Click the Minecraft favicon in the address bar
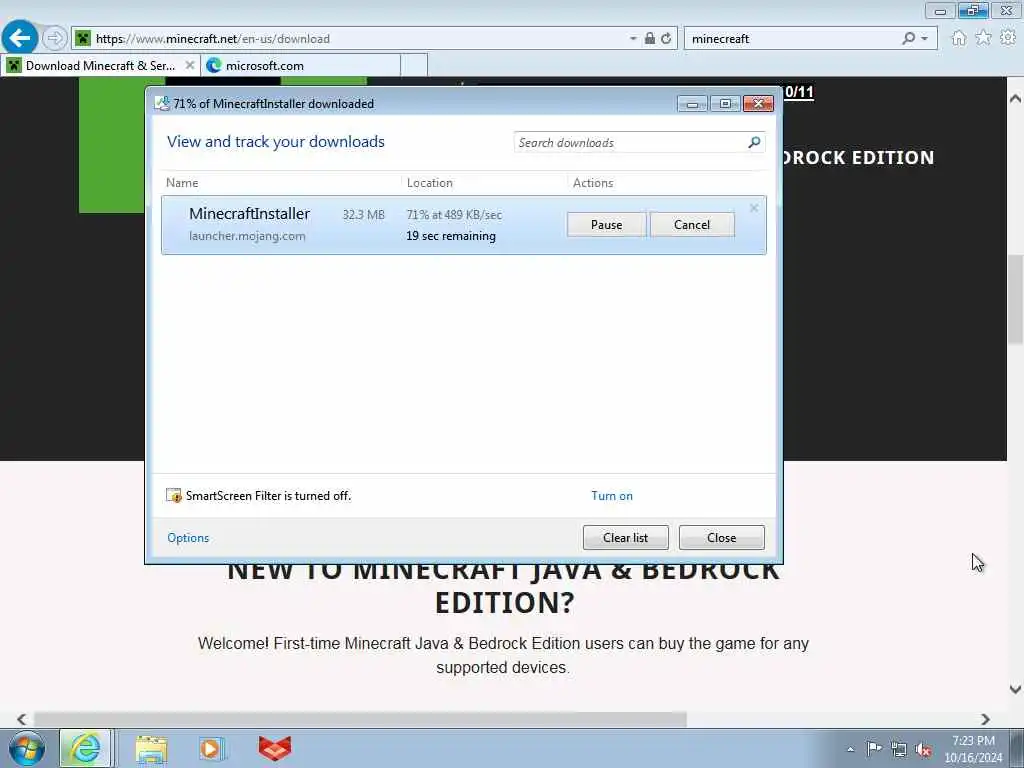Image resolution: width=1024 pixels, height=768 pixels. (x=83, y=38)
